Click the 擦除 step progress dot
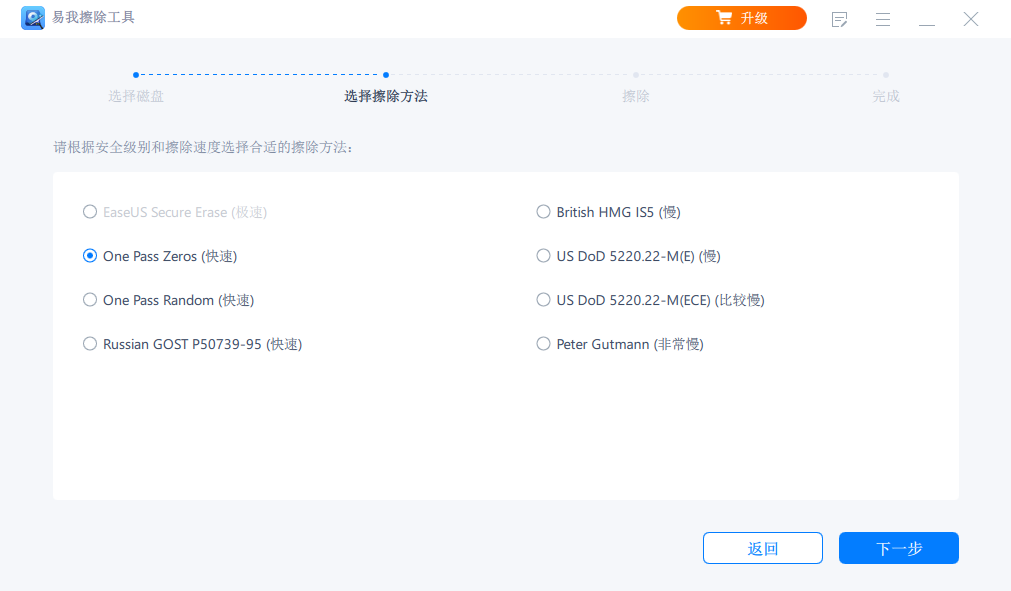 coord(636,74)
